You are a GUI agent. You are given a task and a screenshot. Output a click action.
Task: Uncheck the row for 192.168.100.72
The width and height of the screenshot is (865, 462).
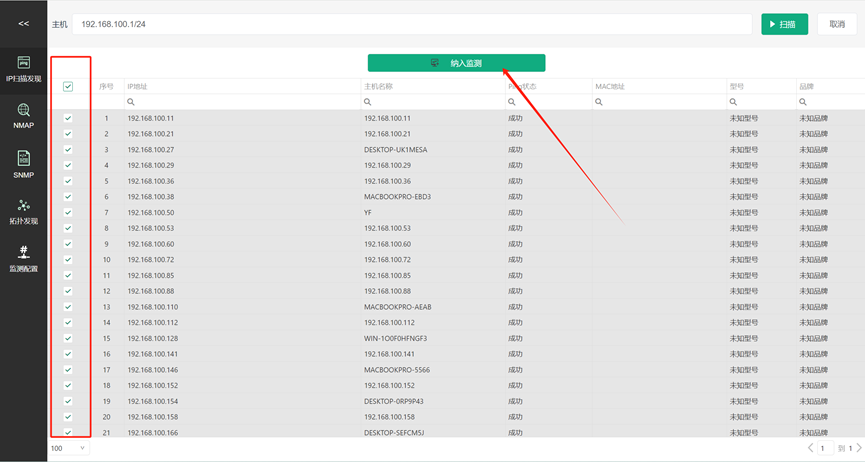[x=68, y=259]
